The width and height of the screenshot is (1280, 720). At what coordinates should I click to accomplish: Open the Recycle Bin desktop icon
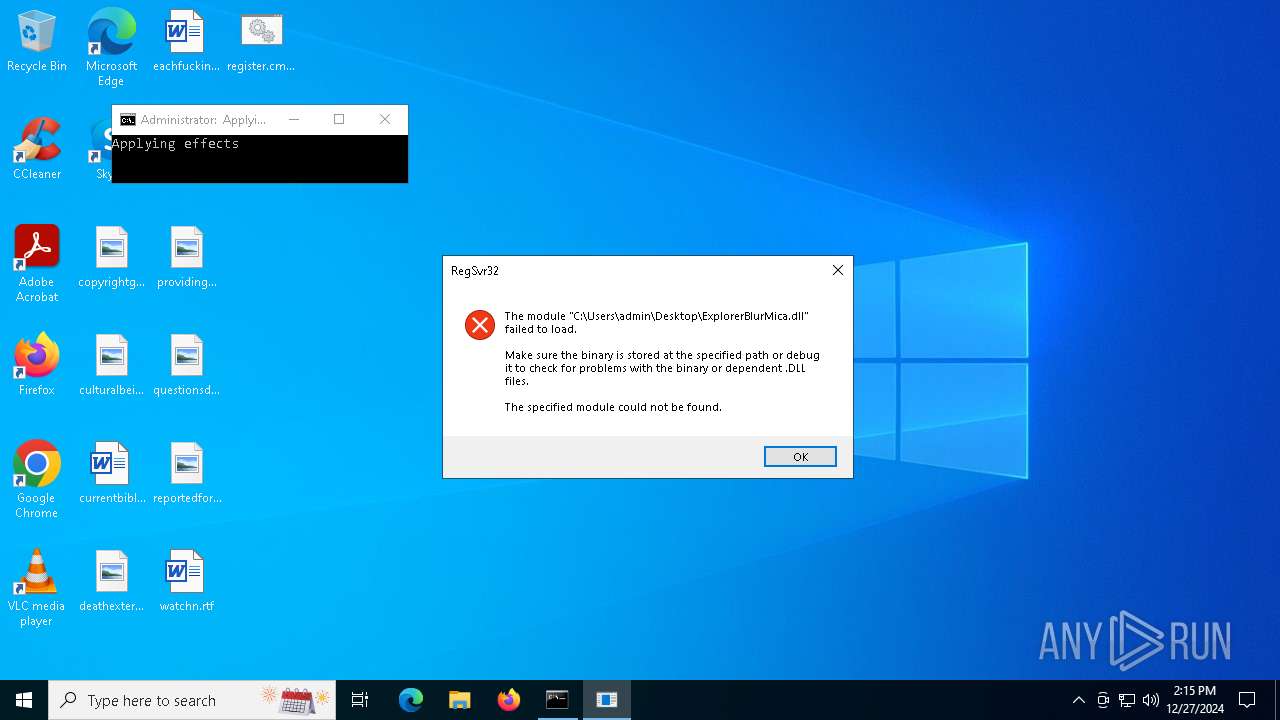point(37,42)
